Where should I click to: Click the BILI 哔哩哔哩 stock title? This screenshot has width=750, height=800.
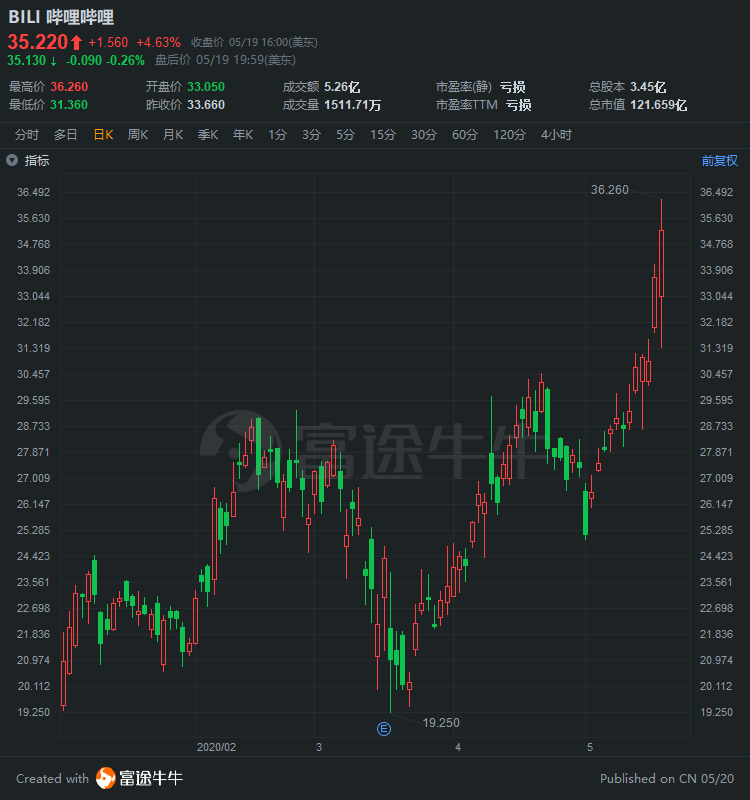pos(61,17)
